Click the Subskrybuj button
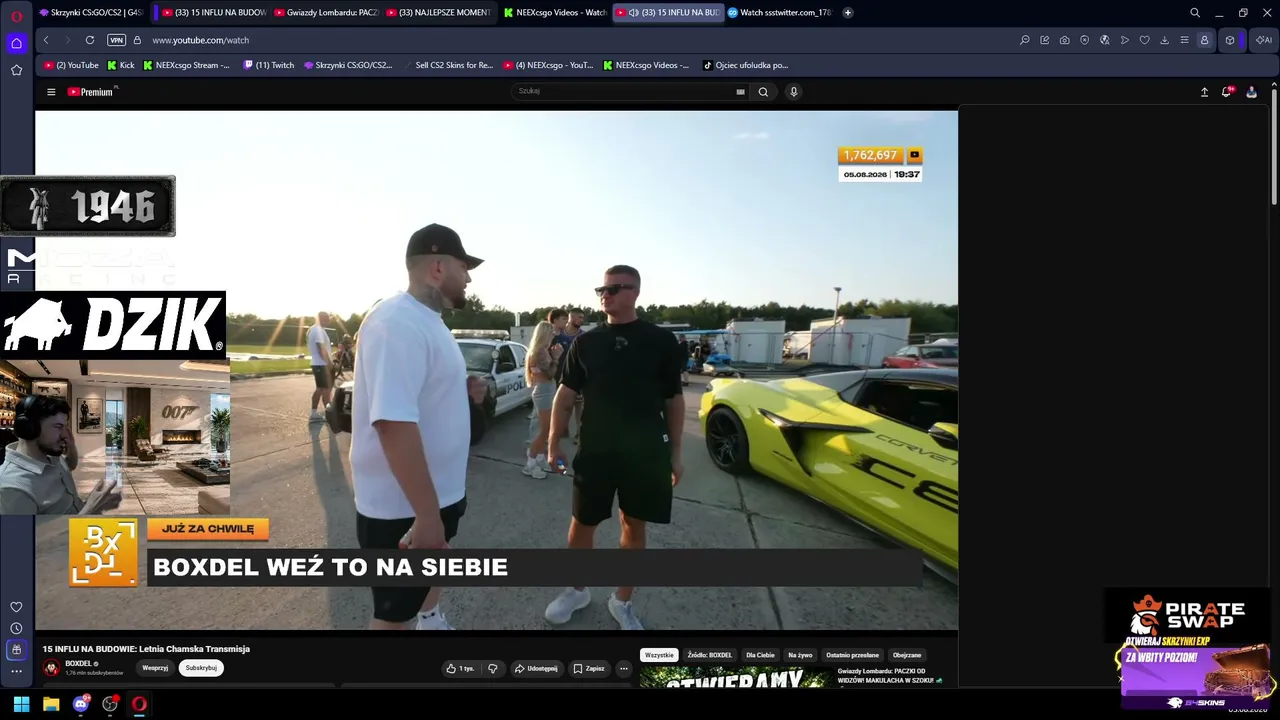Image resolution: width=1280 pixels, height=720 pixels. tap(201, 668)
